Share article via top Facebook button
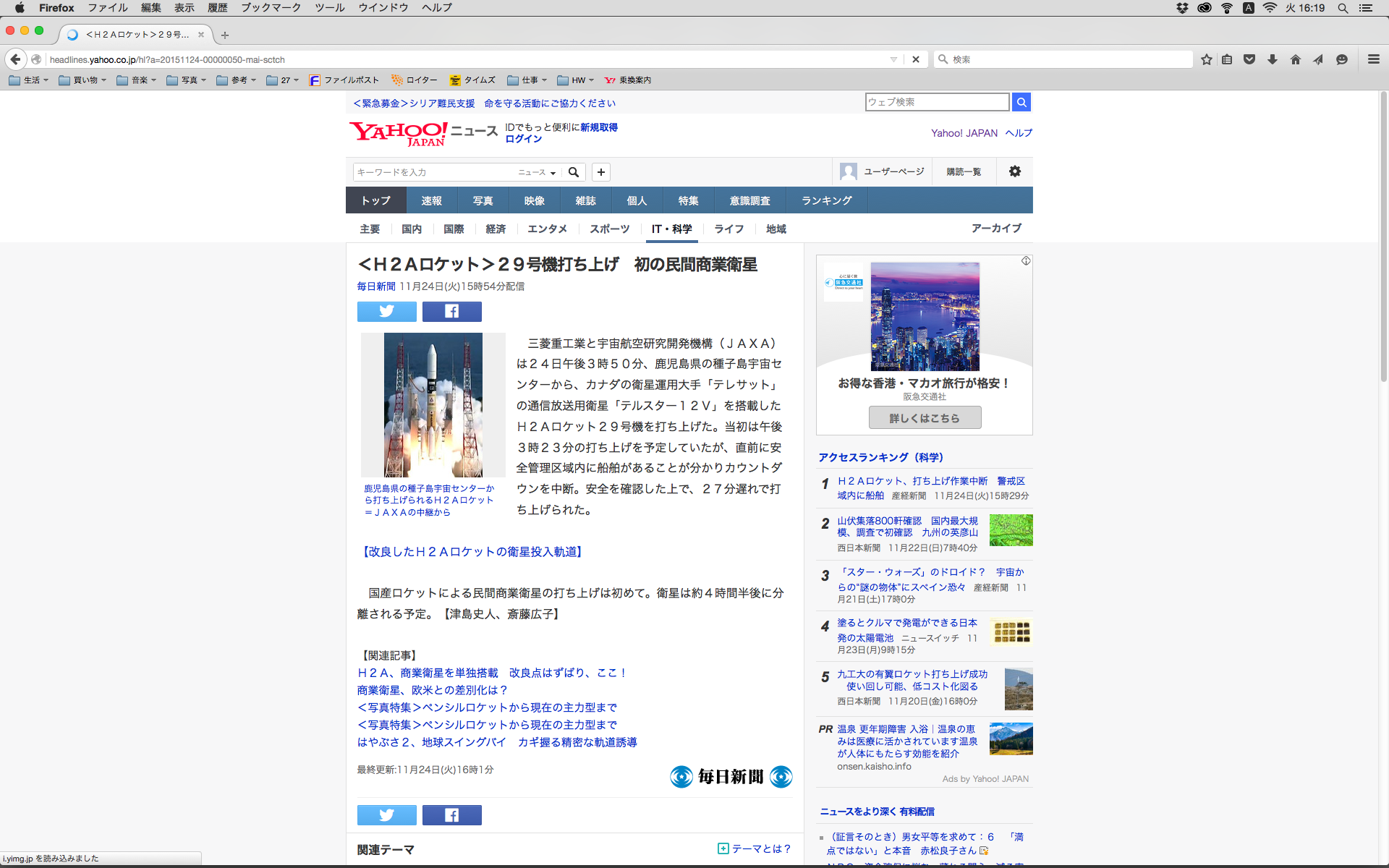The width and height of the screenshot is (1389, 868). click(451, 312)
